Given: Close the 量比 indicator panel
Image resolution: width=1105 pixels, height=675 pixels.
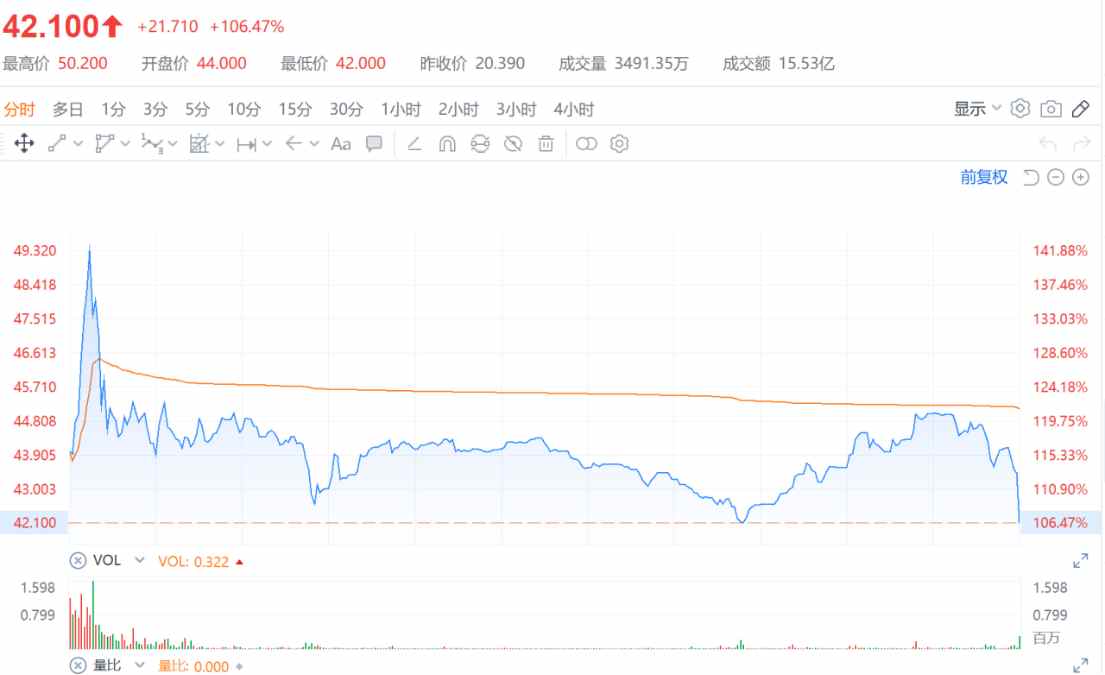Looking at the screenshot, I should [77, 666].
